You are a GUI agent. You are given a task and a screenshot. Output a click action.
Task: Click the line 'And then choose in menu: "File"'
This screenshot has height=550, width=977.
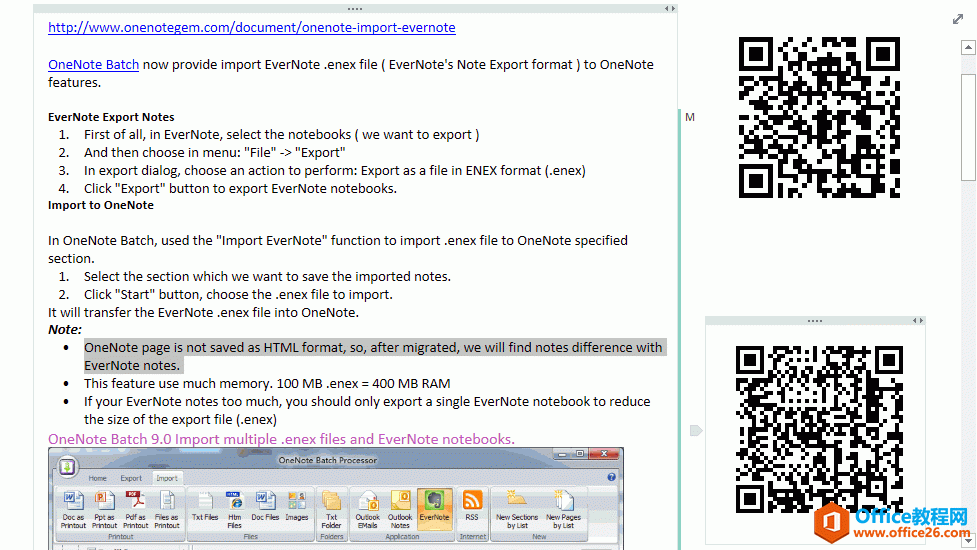[x=215, y=153]
